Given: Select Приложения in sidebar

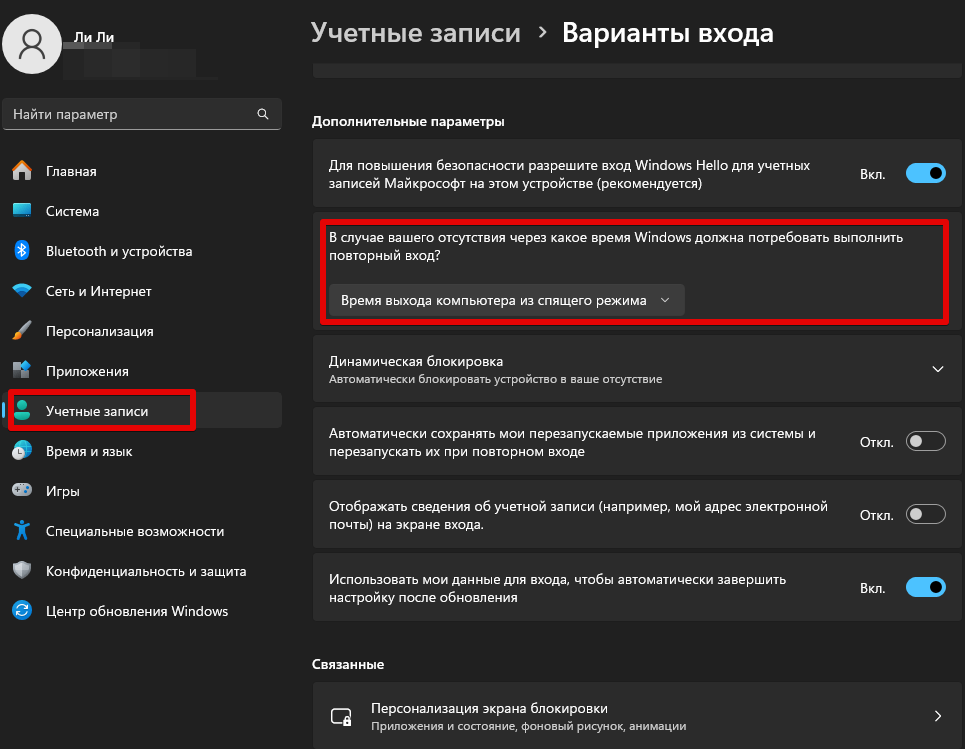Looking at the screenshot, I should point(87,371).
